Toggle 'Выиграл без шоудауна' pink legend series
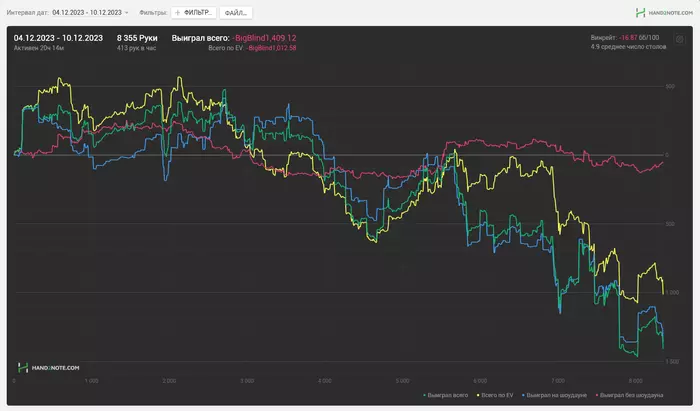 click(629, 395)
